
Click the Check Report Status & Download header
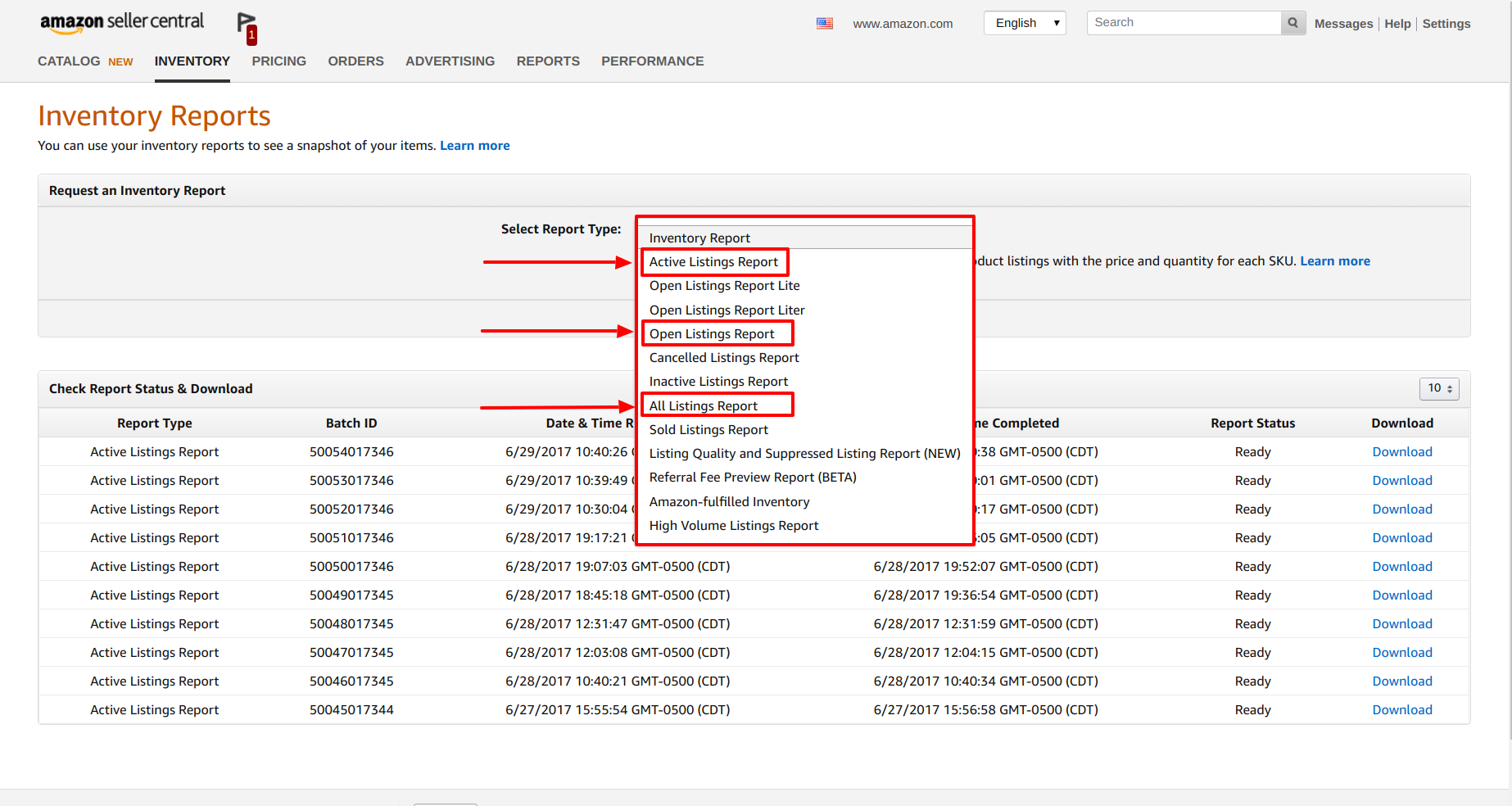click(151, 389)
